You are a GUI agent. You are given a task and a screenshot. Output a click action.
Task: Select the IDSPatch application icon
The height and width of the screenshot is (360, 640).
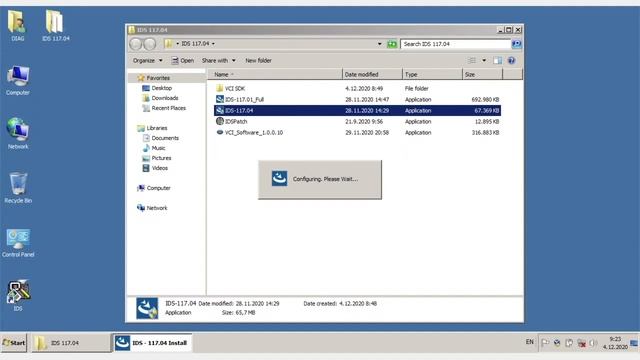pos(220,121)
